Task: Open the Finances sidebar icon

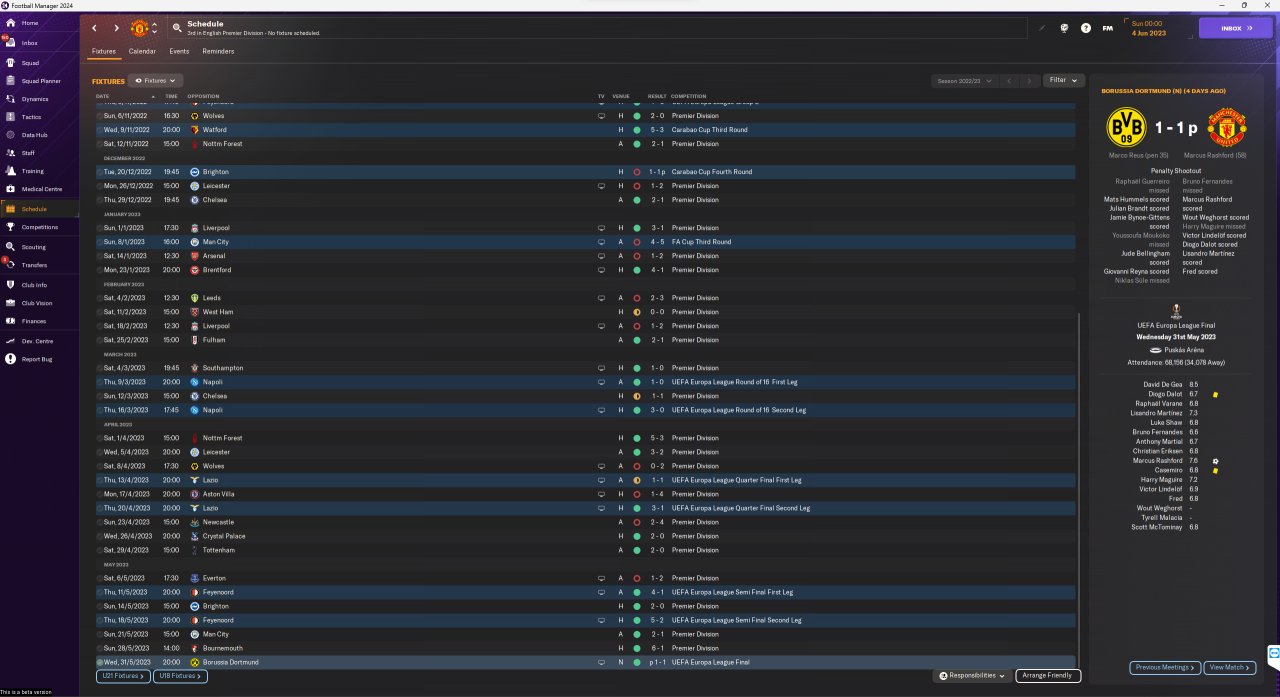Action: pyautogui.click(x=10, y=321)
